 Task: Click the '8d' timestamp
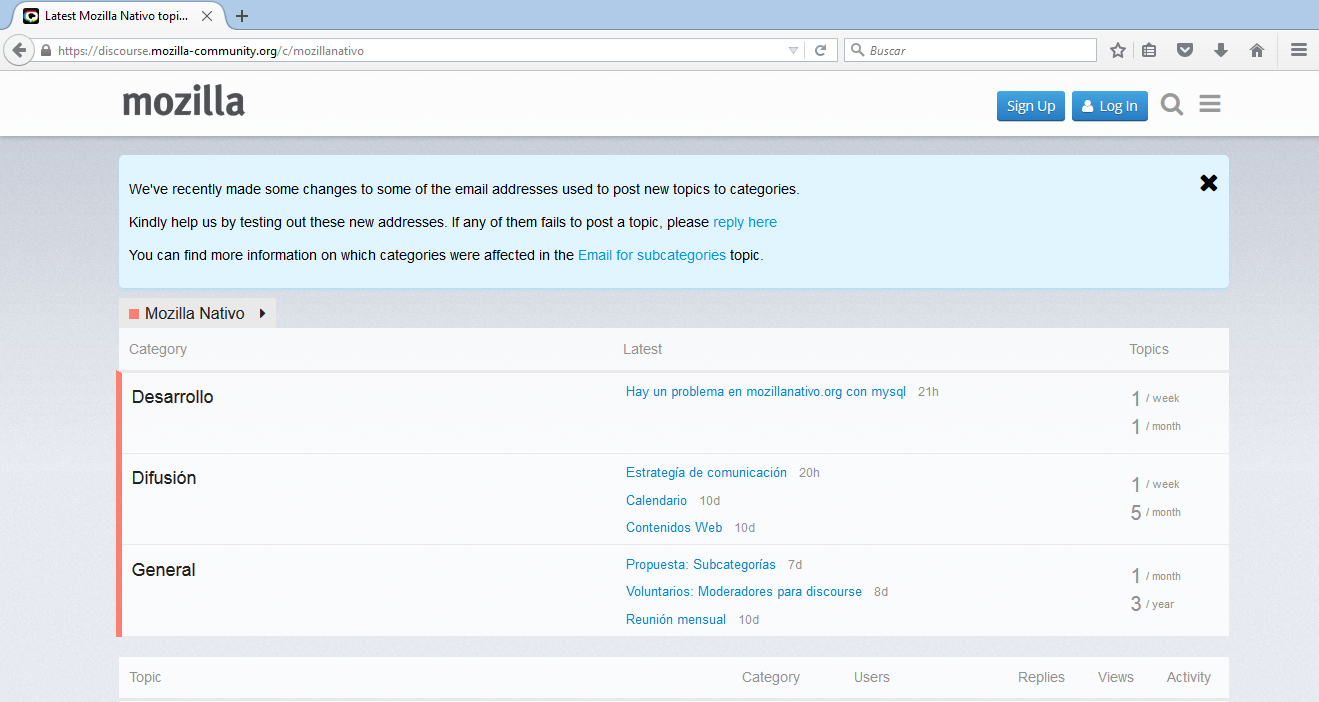click(881, 592)
